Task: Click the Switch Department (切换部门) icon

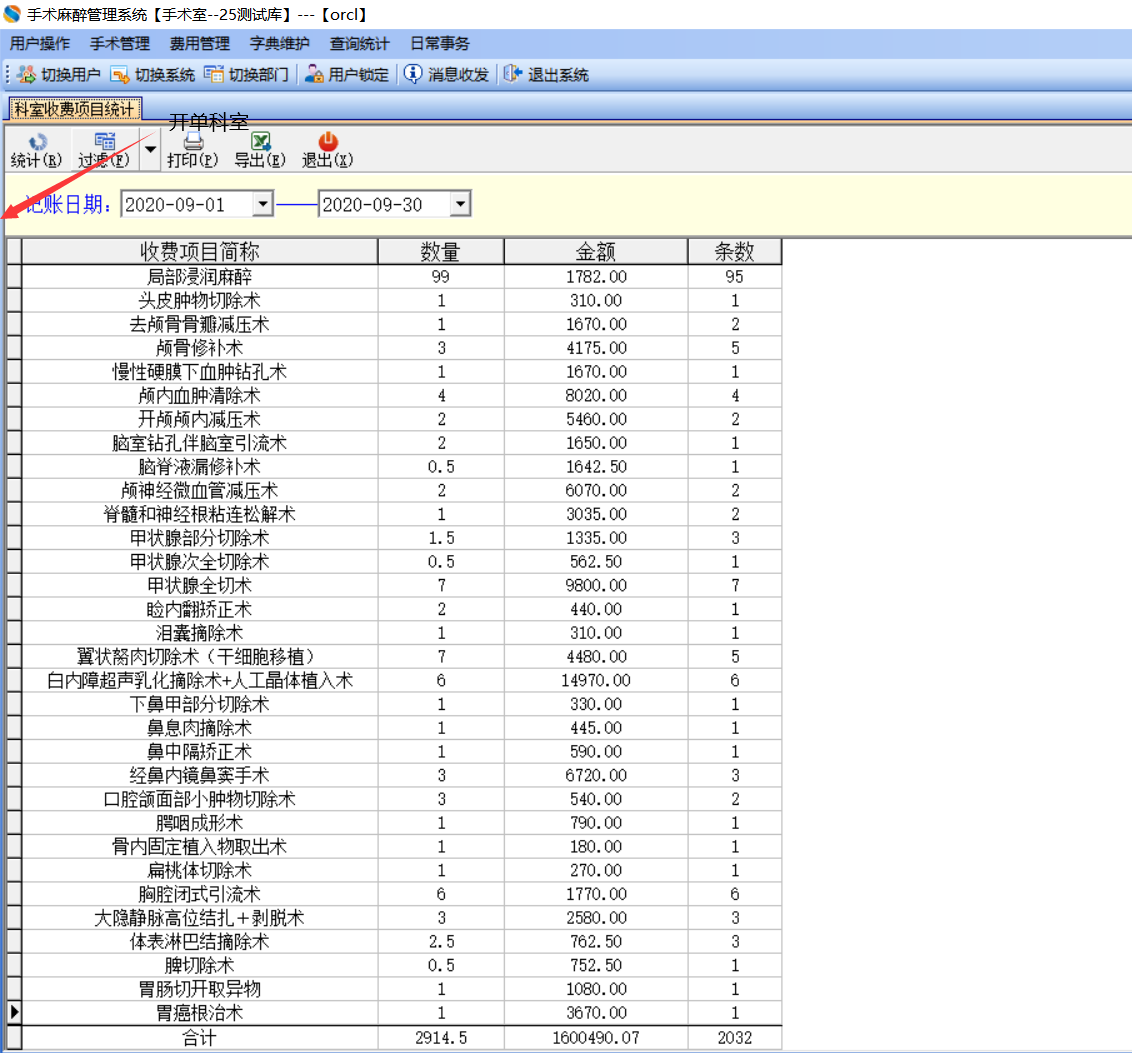Action: (x=213, y=74)
